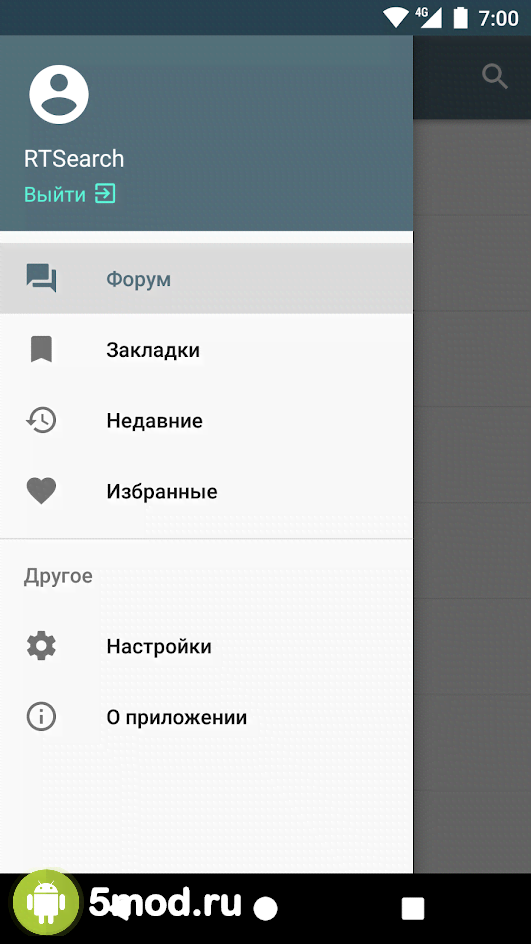Screen dimensions: 531x944
Task: Open Настройки from the drawer
Action: (206, 647)
